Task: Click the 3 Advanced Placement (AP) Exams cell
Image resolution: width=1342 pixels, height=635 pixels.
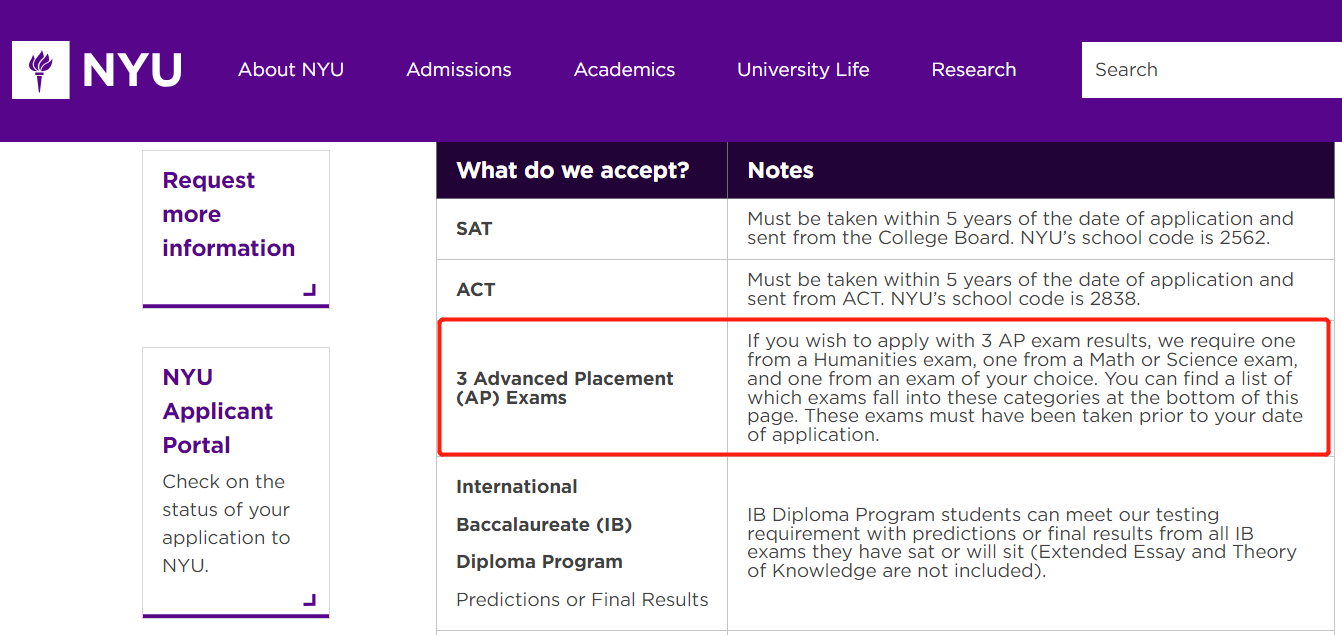Action: pos(582,388)
